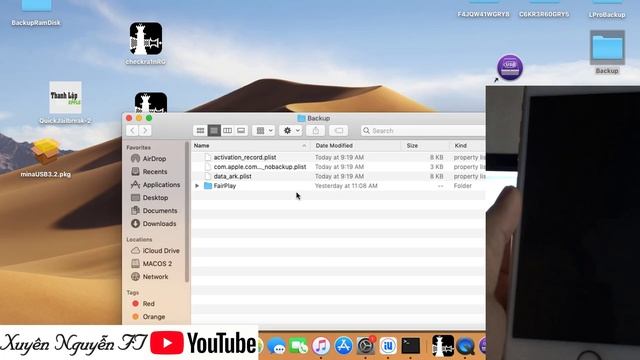640x360 pixels.
Task: Select Today at 9:19 AM date of activation_record.plist
Action: click(x=339, y=157)
